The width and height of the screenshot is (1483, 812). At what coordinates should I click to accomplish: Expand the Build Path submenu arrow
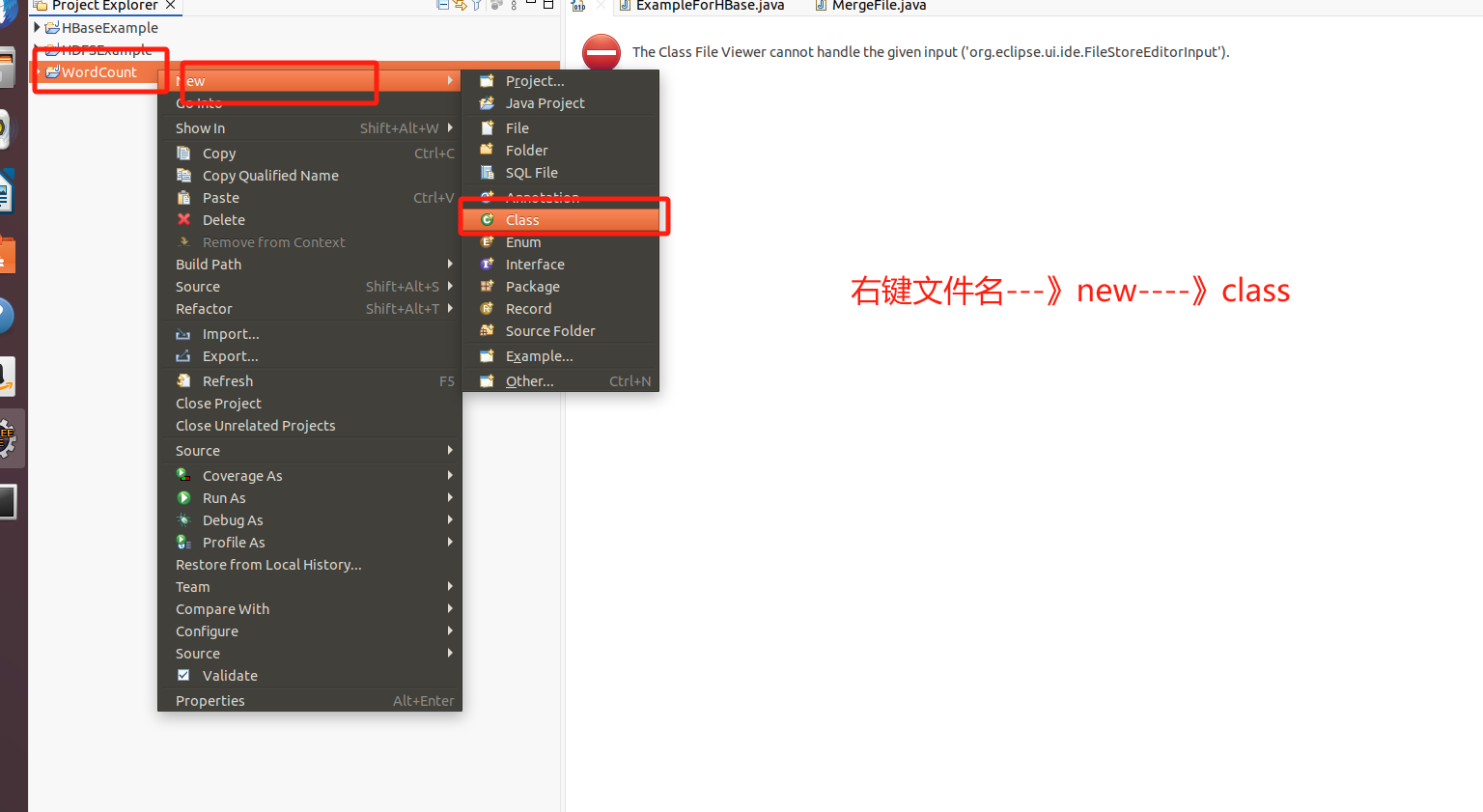(450, 264)
